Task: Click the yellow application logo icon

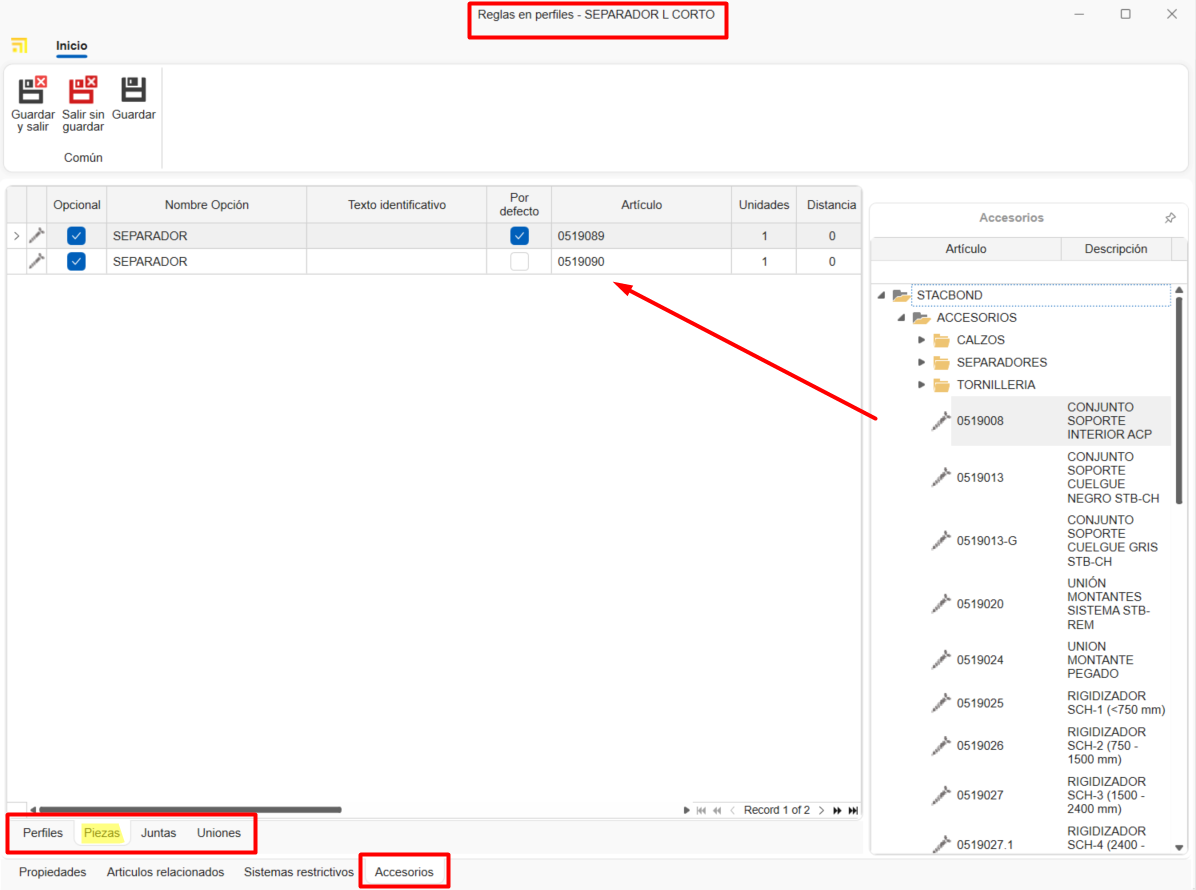Action: click(x=19, y=46)
